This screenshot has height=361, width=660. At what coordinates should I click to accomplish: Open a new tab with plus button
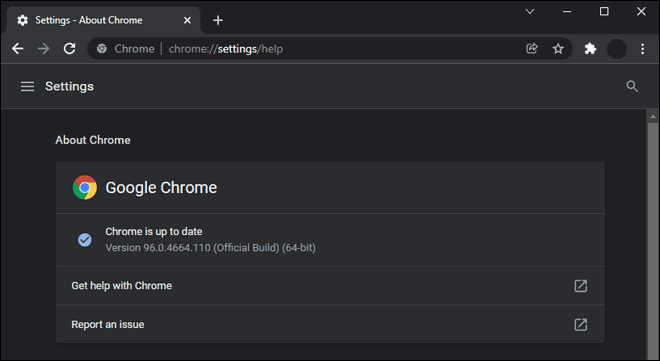[218, 20]
